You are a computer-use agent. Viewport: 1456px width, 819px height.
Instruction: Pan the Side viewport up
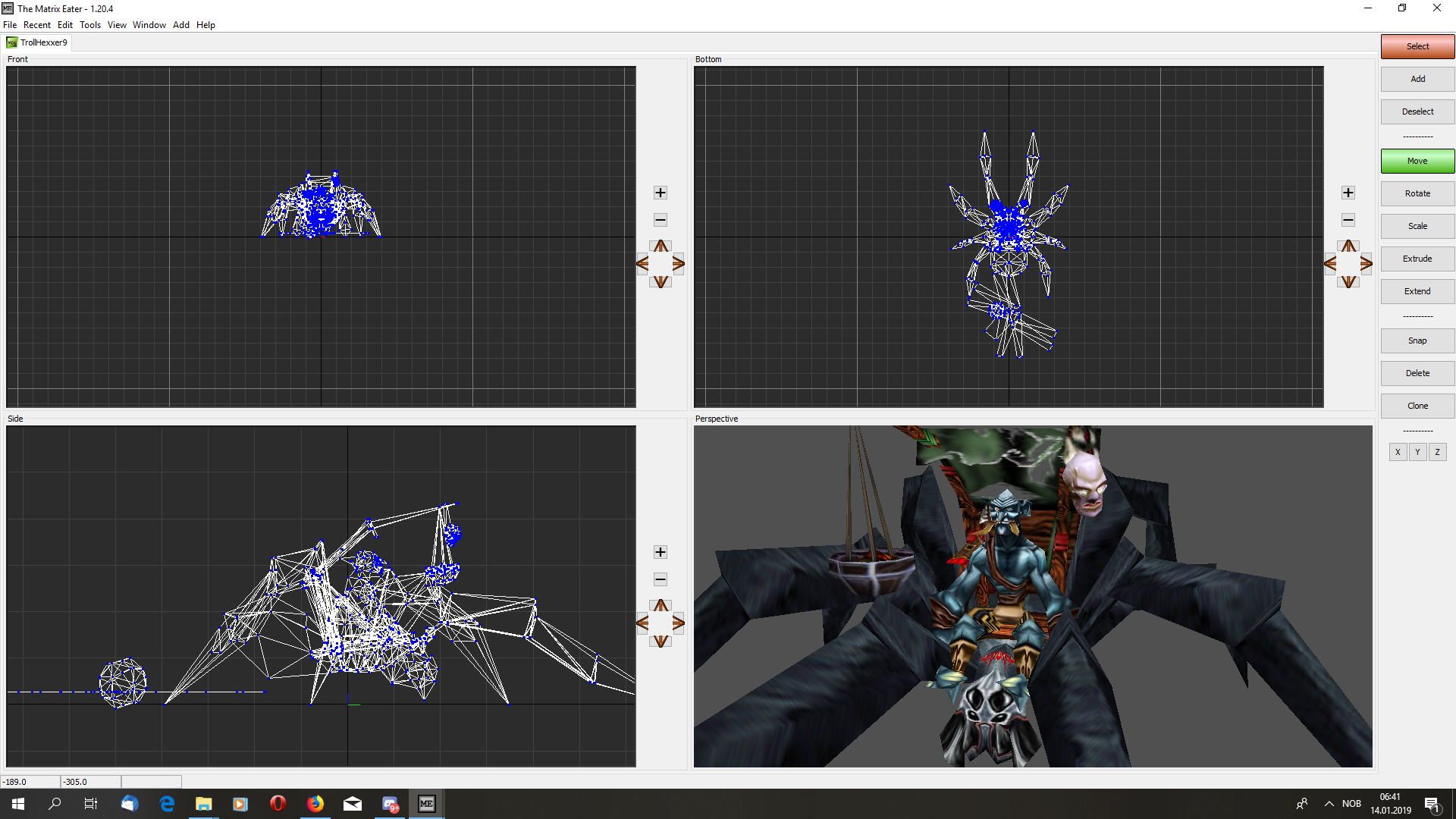click(x=661, y=606)
